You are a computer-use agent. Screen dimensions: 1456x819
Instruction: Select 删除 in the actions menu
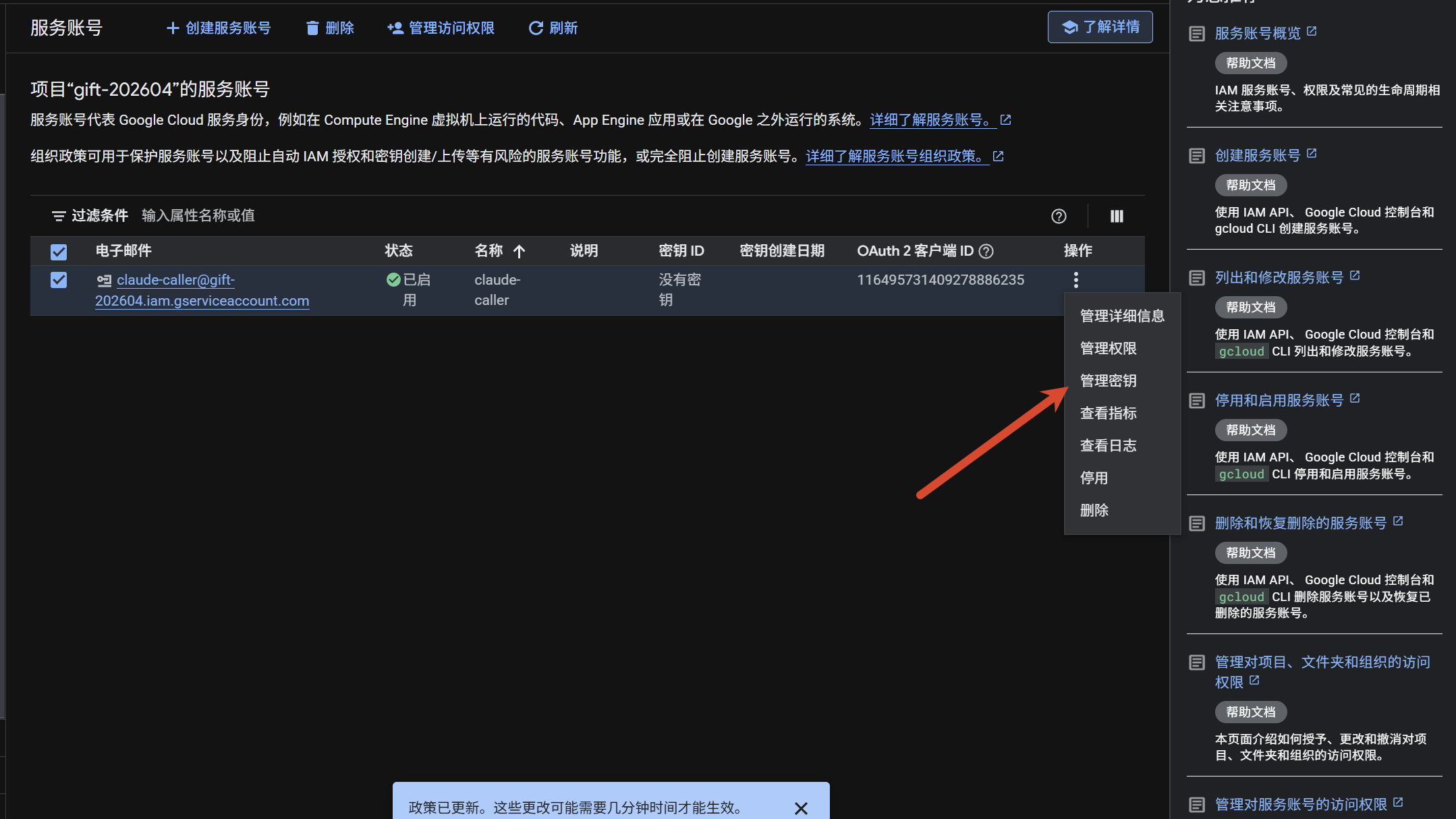(1122, 510)
